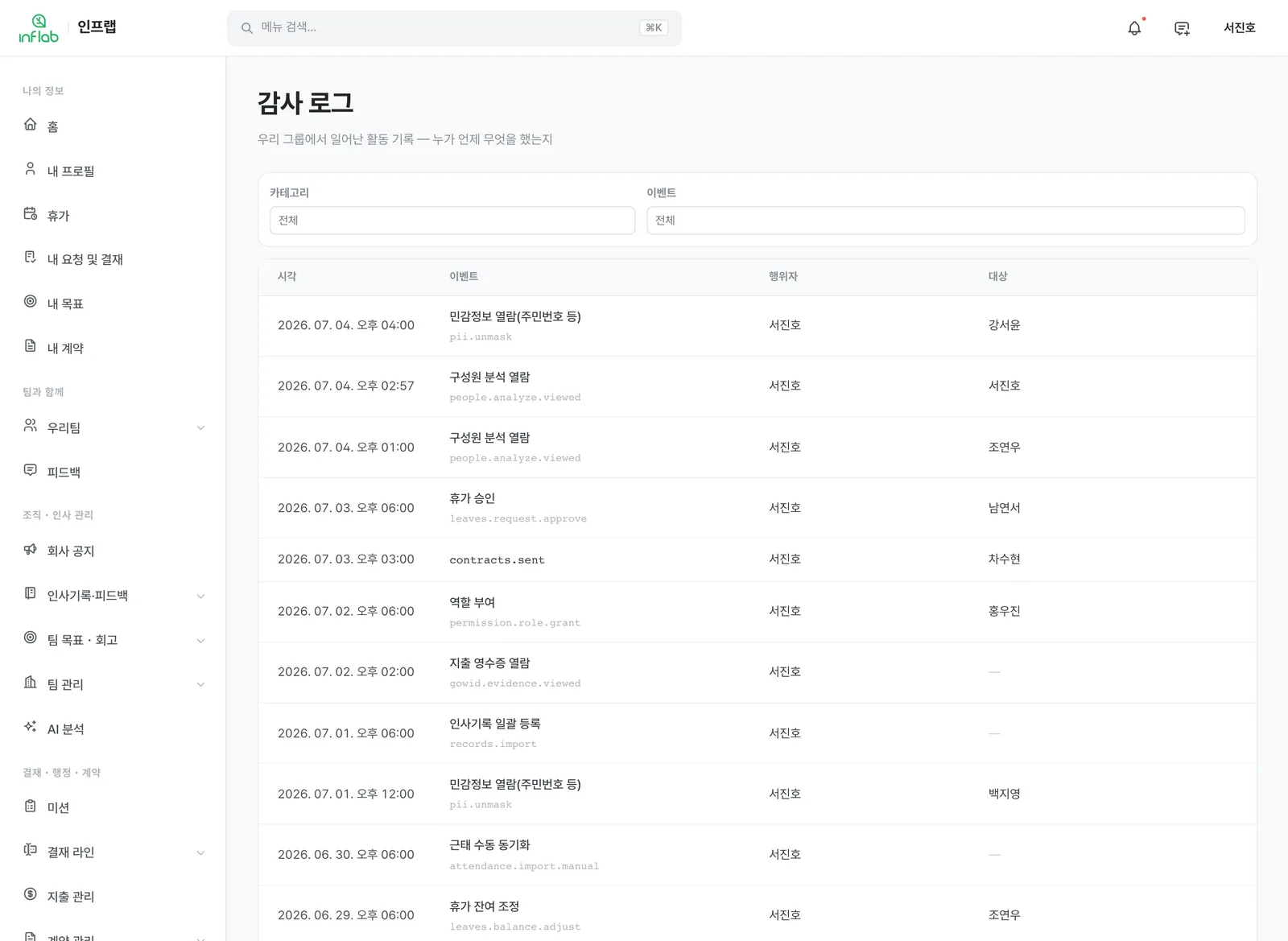Click the 휴가 승인 event row
The width and height of the screenshot is (1288, 941).
point(757,508)
